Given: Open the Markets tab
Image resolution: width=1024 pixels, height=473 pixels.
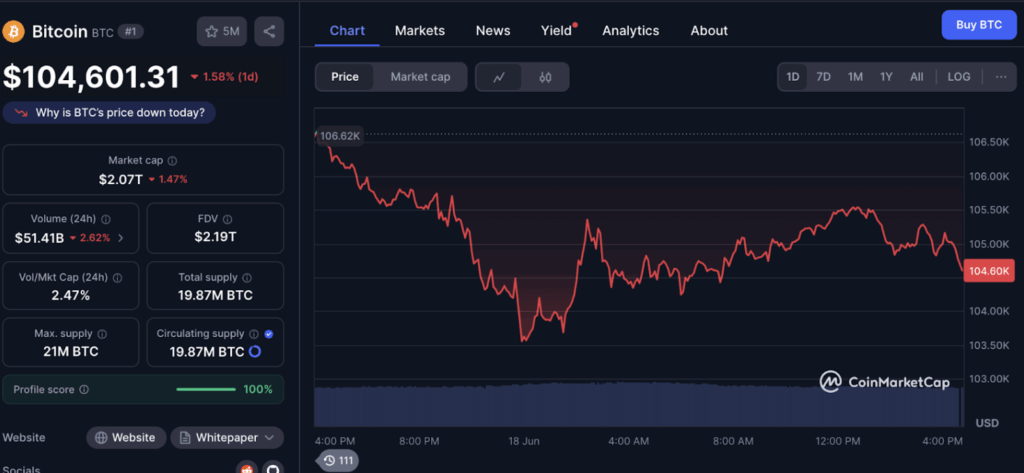Looking at the screenshot, I should pos(420,31).
